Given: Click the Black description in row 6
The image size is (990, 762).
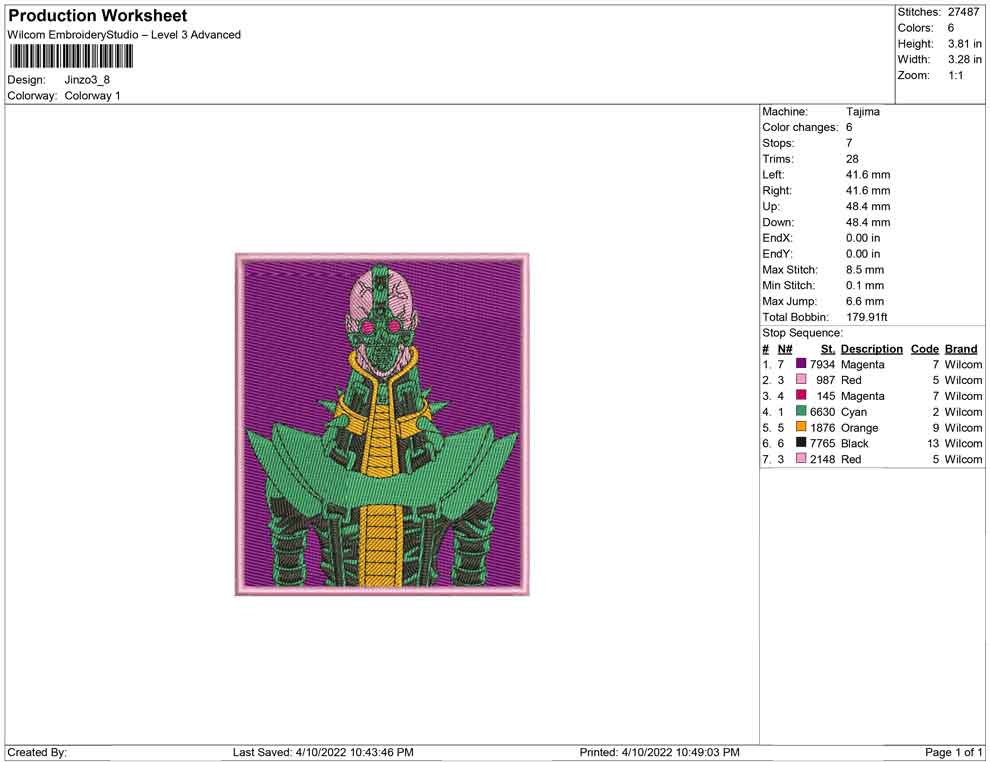Looking at the screenshot, I should 855,443.
